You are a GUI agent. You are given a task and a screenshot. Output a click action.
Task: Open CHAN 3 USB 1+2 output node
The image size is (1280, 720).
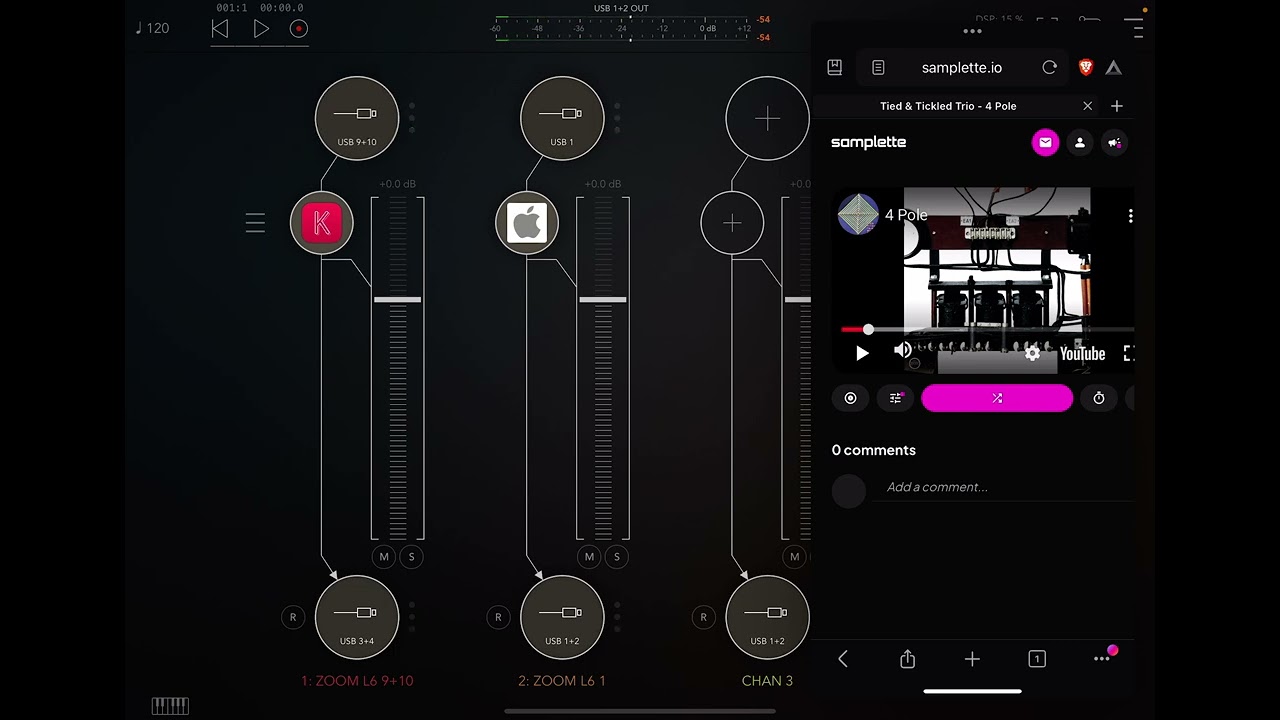[x=767, y=617]
